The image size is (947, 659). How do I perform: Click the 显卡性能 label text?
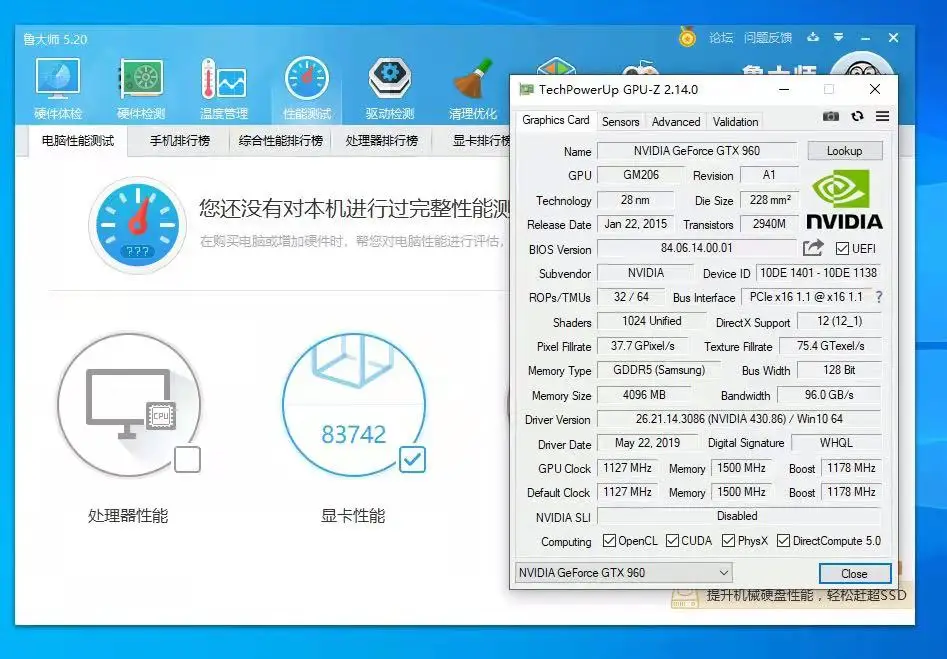coord(353,515)
